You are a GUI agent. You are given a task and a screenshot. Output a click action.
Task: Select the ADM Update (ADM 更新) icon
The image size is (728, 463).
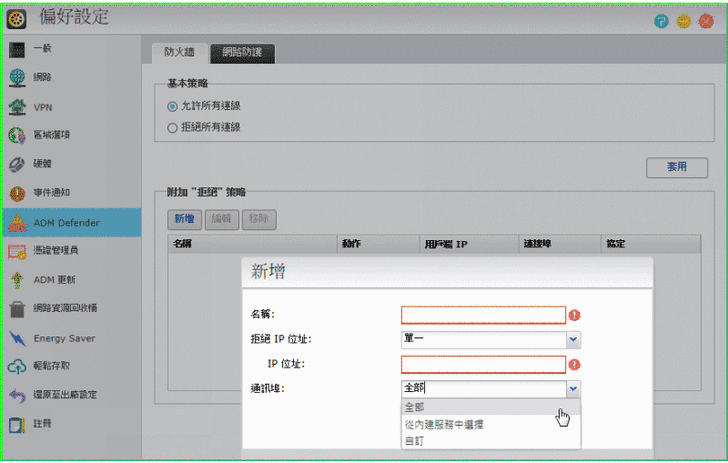pos(17,280)
